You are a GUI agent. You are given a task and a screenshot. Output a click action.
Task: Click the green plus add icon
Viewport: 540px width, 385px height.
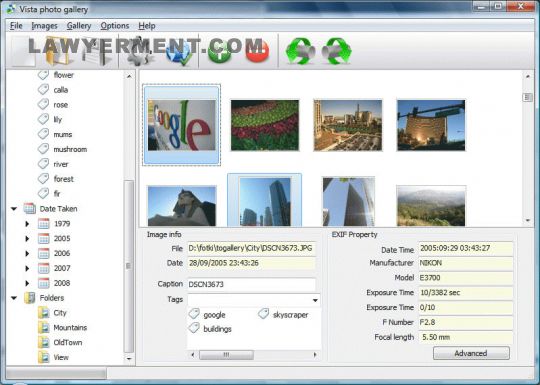[220, 51]
